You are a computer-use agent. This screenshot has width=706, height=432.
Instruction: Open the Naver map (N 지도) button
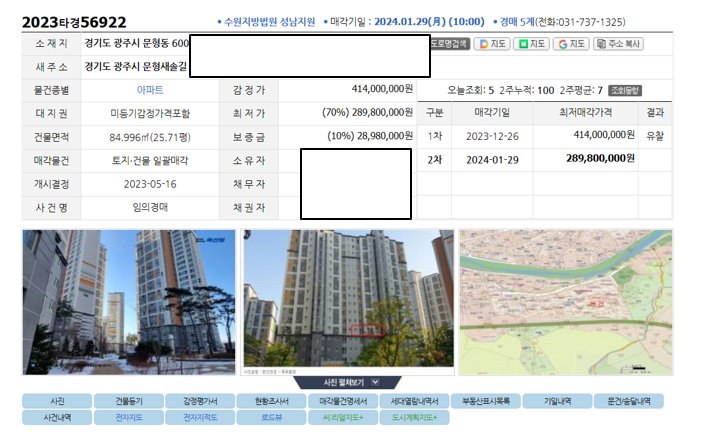531,44
